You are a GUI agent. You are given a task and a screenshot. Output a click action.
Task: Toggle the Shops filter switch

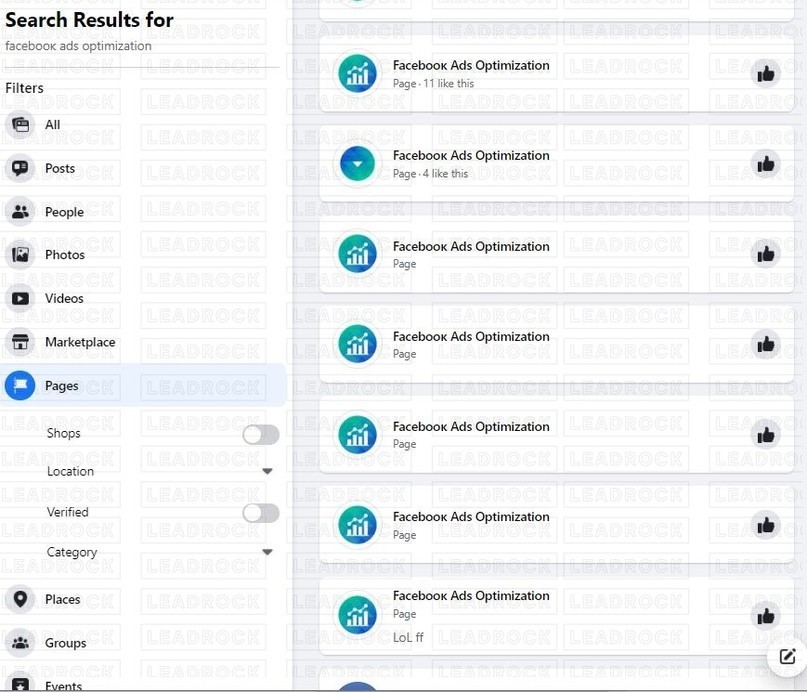[261, 435]
